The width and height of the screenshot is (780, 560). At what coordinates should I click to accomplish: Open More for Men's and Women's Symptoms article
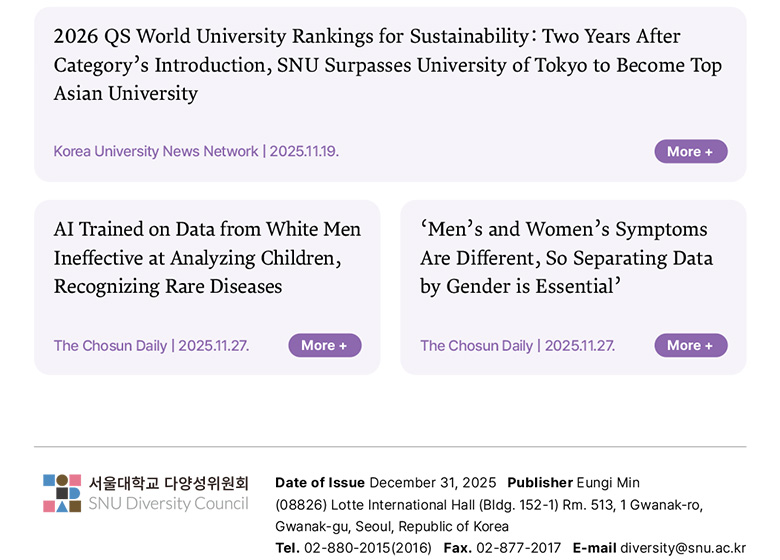[690, 345]
